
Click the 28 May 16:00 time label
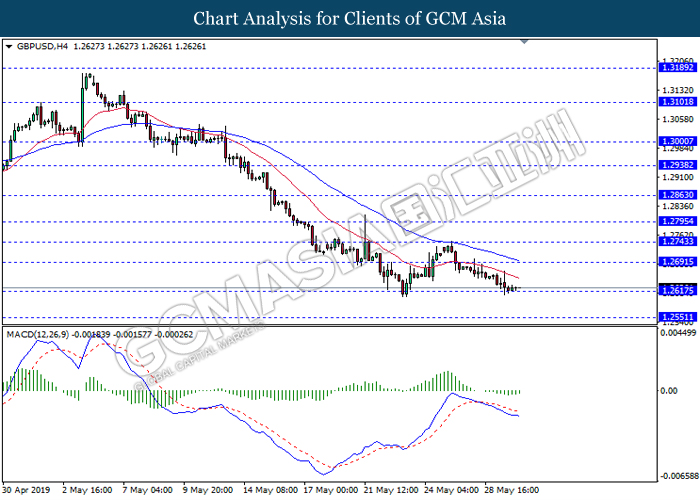pos(511,490)
